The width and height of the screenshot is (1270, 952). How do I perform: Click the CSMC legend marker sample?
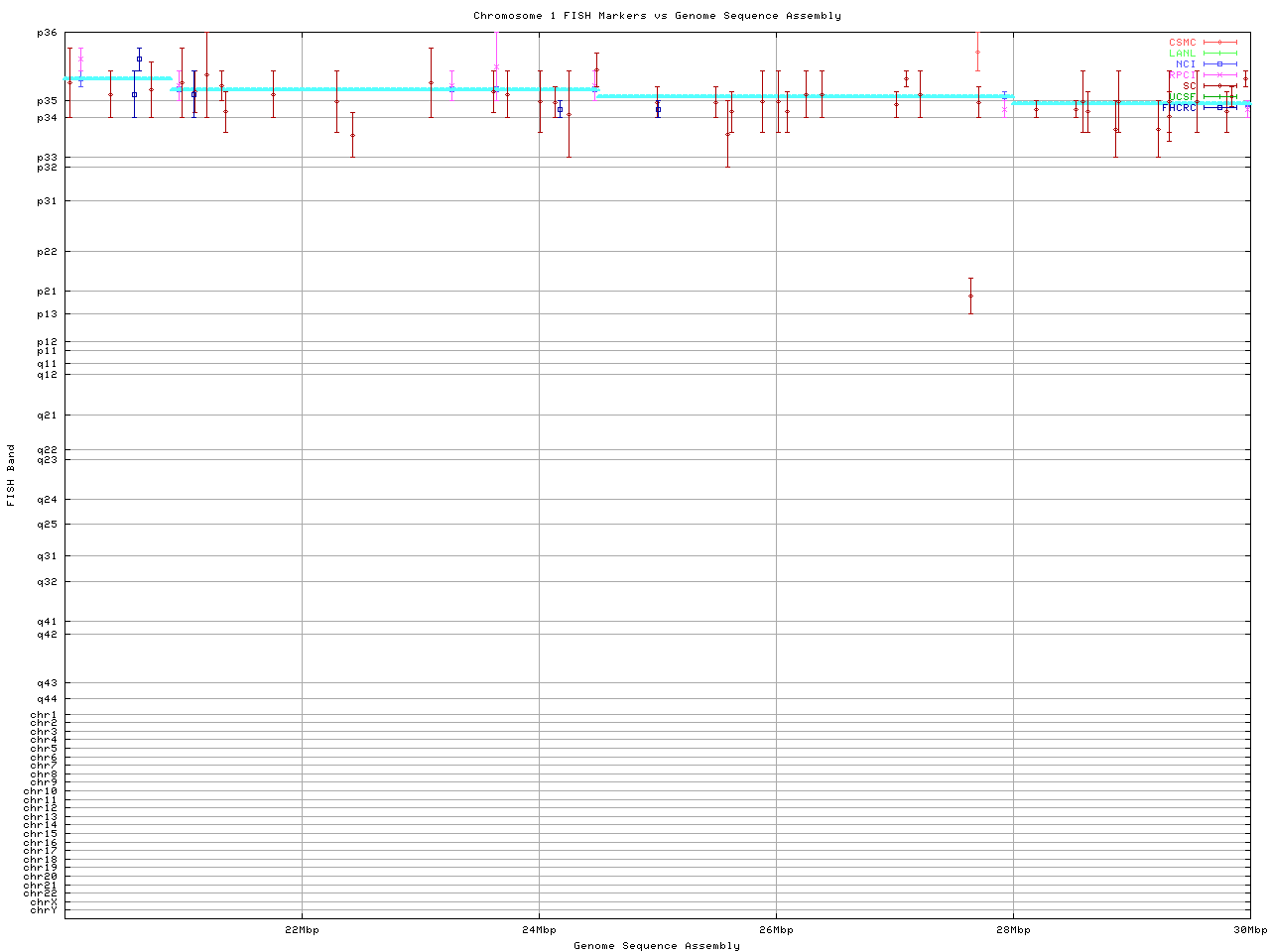pos(1219,43)
